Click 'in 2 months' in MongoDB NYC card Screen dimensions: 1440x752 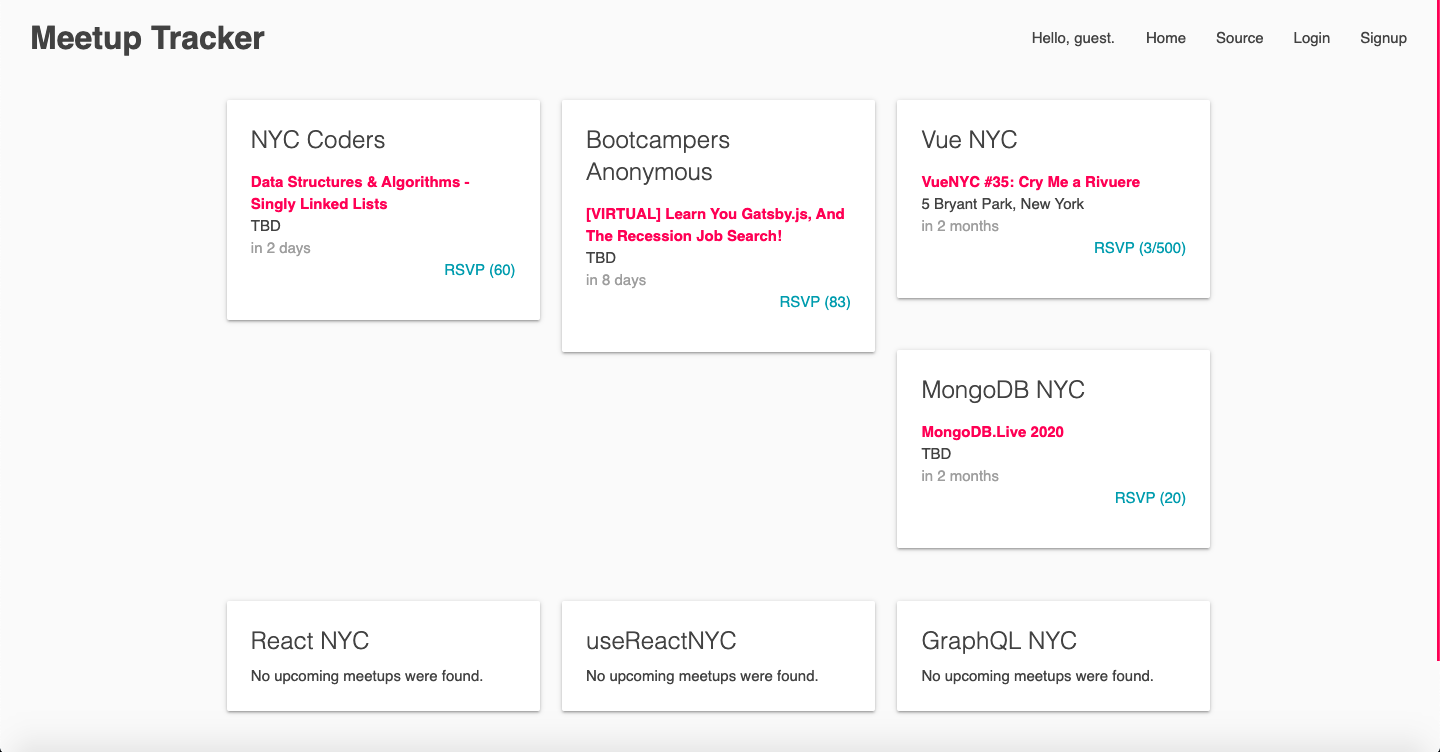[x=960, y=476]
